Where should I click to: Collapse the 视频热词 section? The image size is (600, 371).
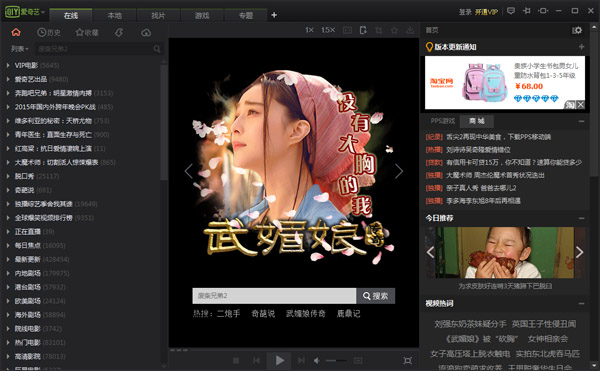click(x=581, y=304)
